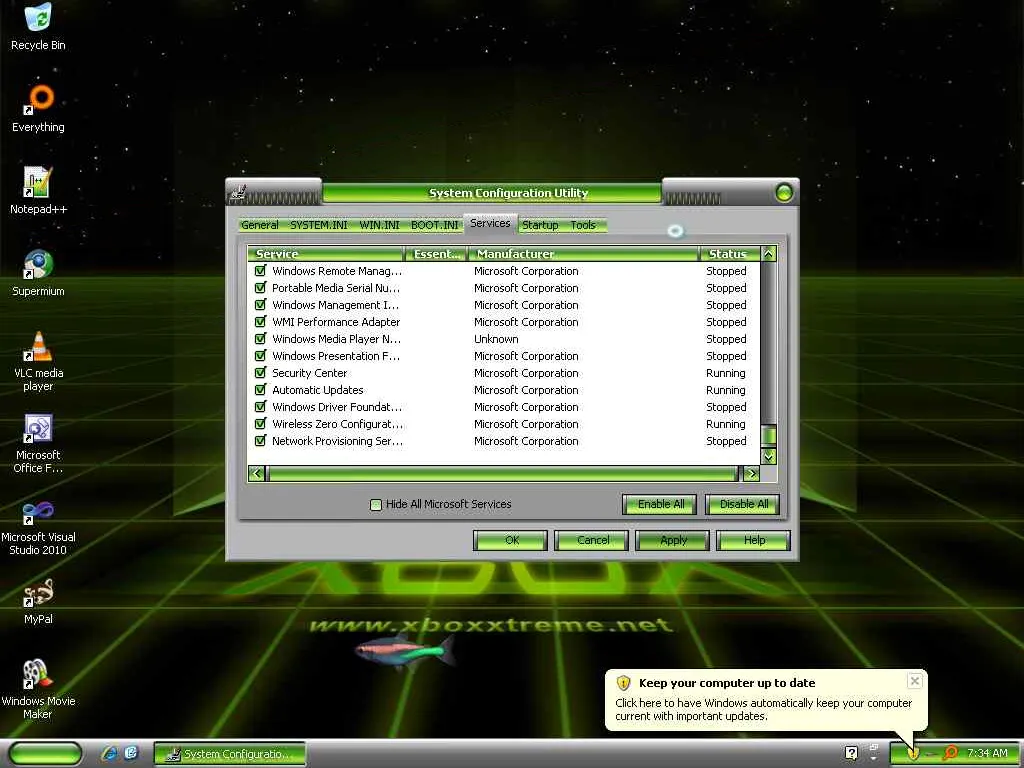Uncheck Windows Presentation Foundation service
Screen dimensions: 1024x768
tap(261, 355)
